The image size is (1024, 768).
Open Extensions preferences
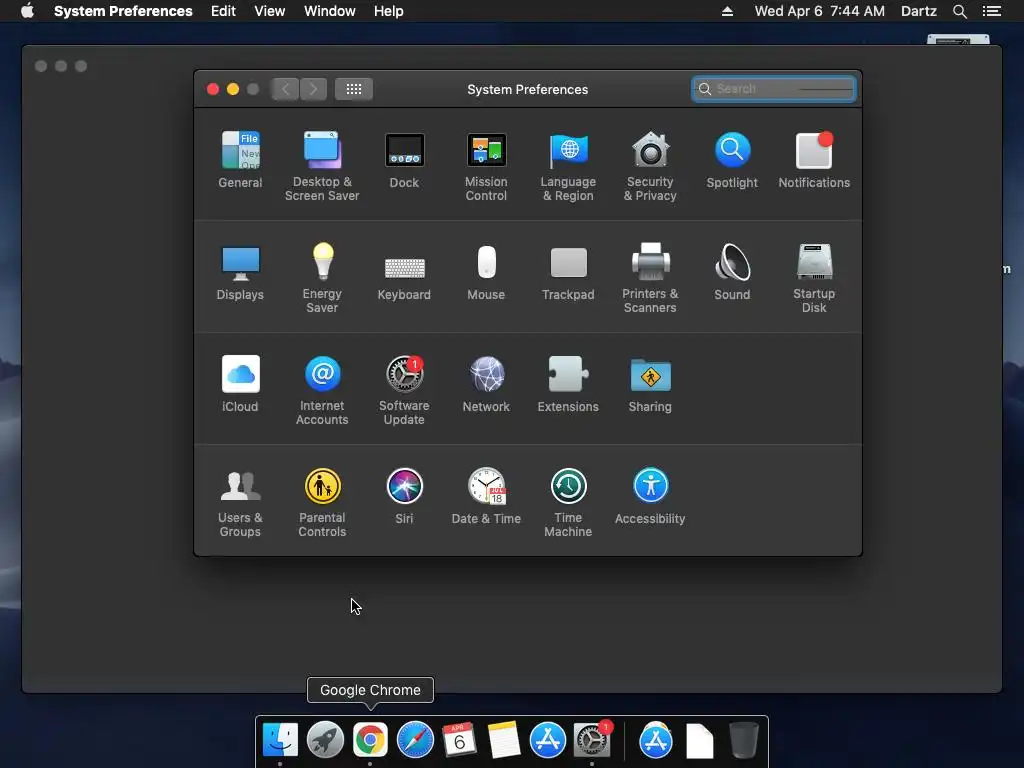tap(568, 384)
